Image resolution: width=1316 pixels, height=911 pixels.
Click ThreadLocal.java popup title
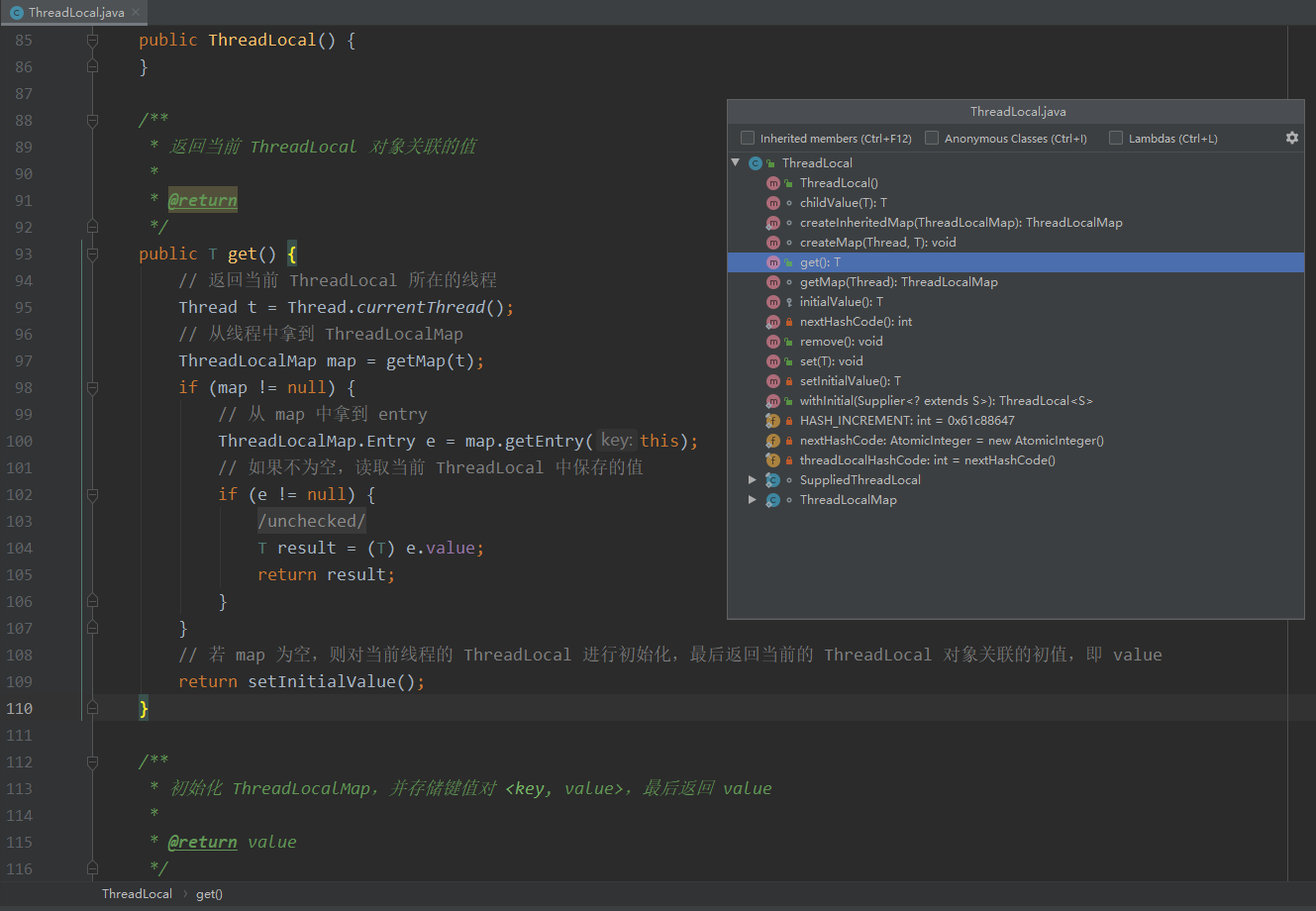coord(1018,112)
